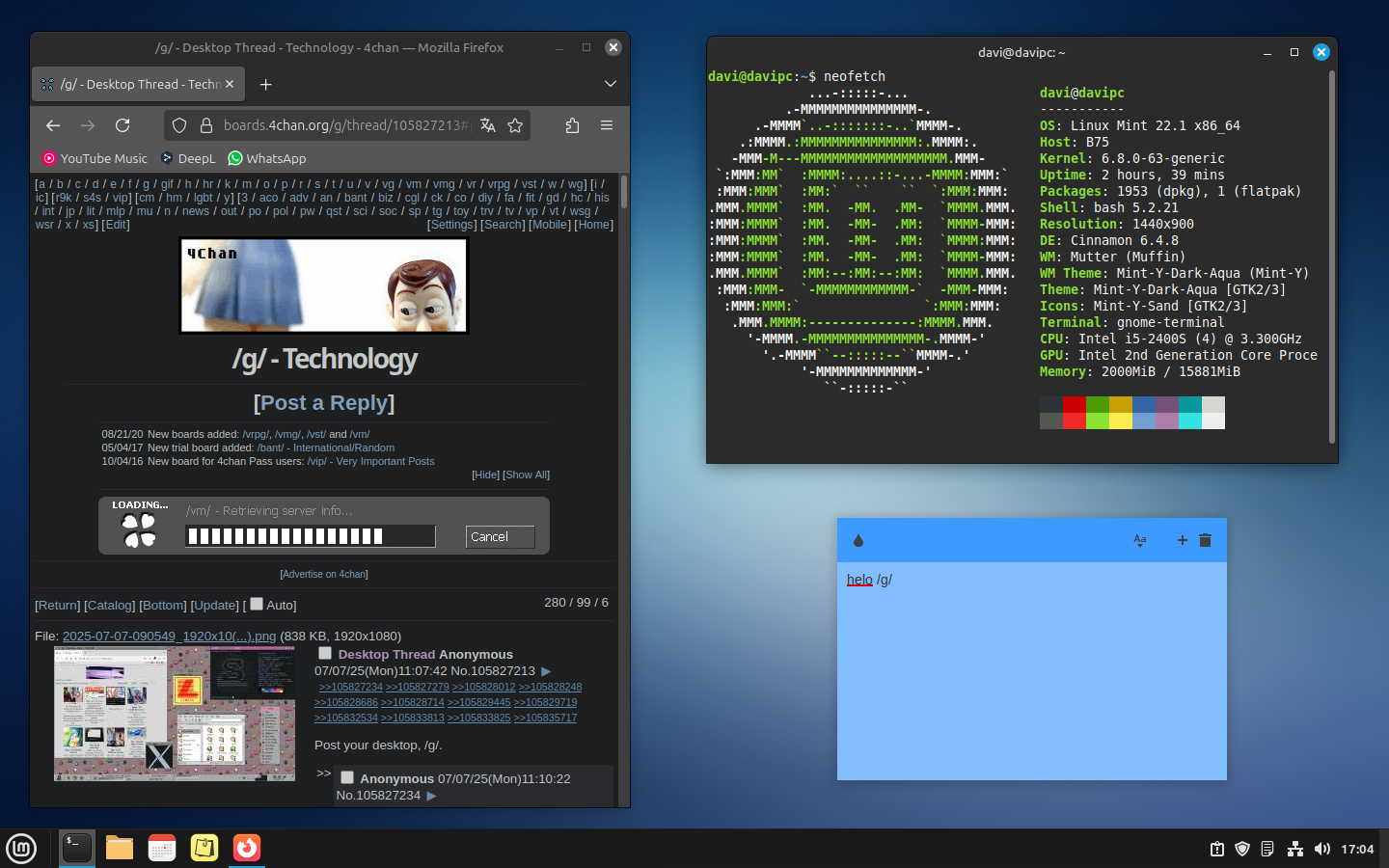Tick checkbox on reply No.105827234
Screen dimensions: 1389x868
click(347, 777)
